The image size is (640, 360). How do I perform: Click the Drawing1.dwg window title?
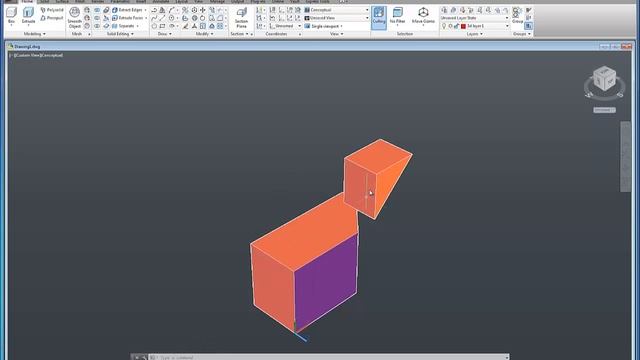pyautogui.click(x=27, y=47)
